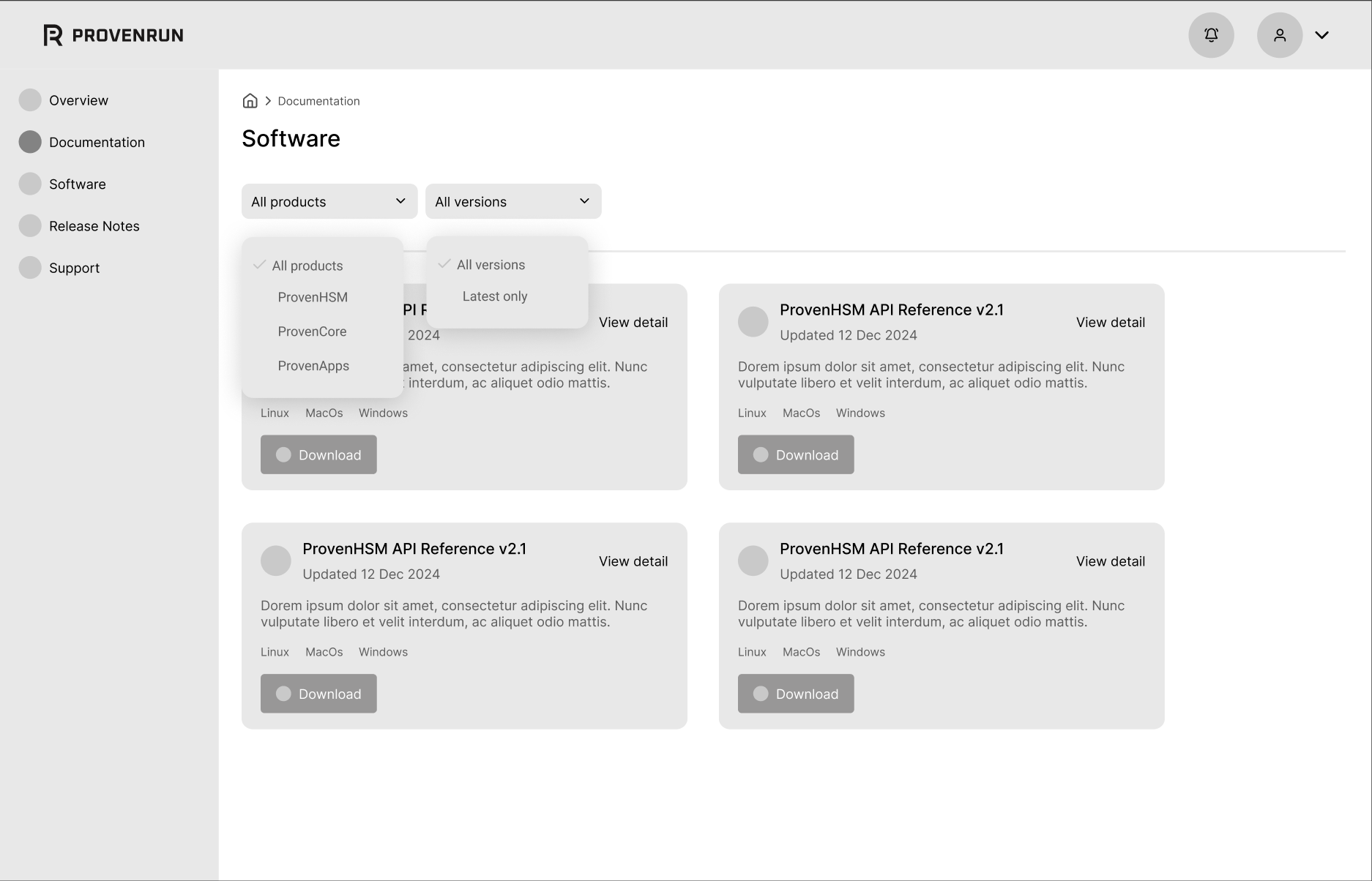Click View detail on top-right card

tap(1111, 322)
